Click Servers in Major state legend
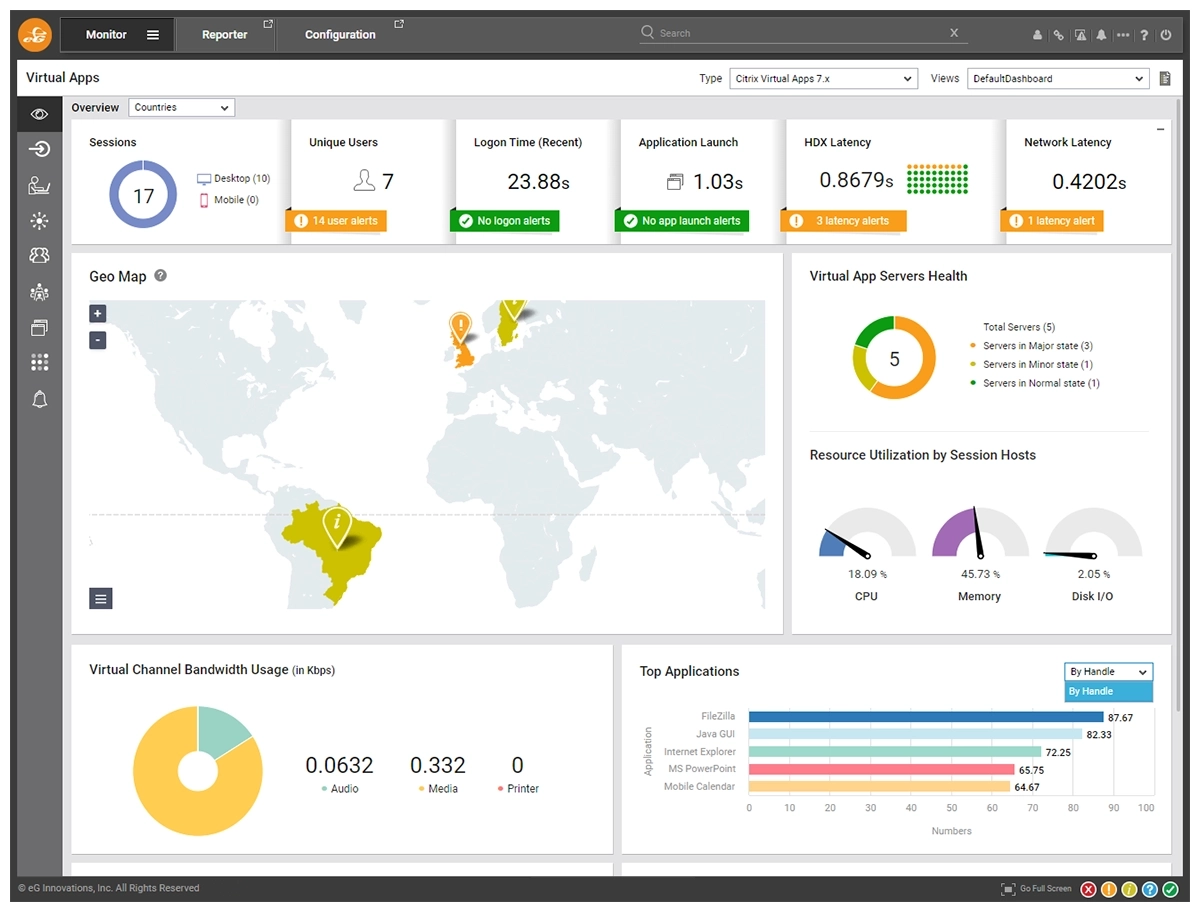Image resolution: width=1200 pixels, height=912 pixels. coord(1031,346)
